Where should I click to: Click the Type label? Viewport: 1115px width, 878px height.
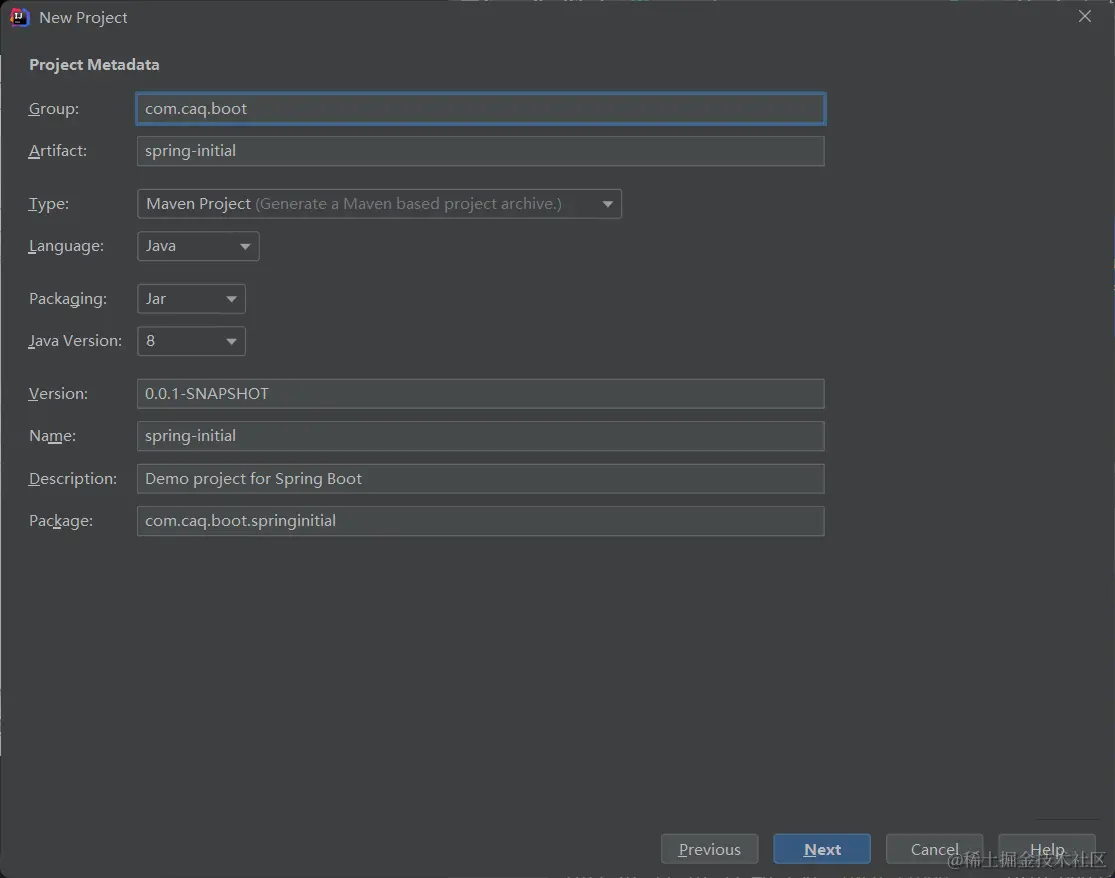[x=48, y=204]
